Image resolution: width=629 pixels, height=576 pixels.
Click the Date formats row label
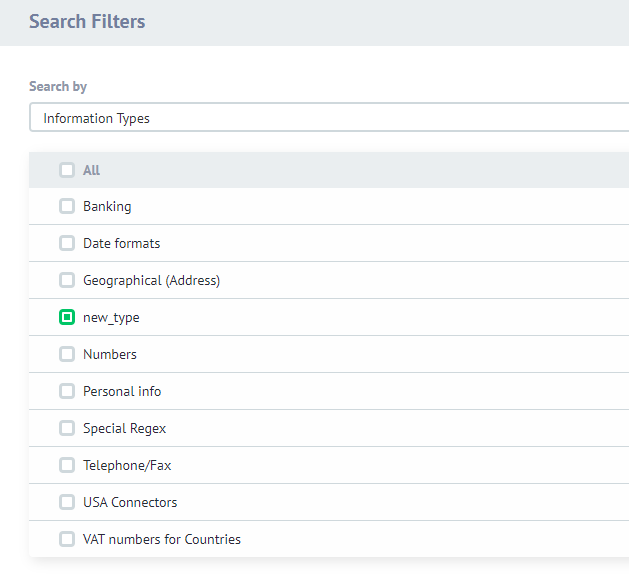pos(121,243)
